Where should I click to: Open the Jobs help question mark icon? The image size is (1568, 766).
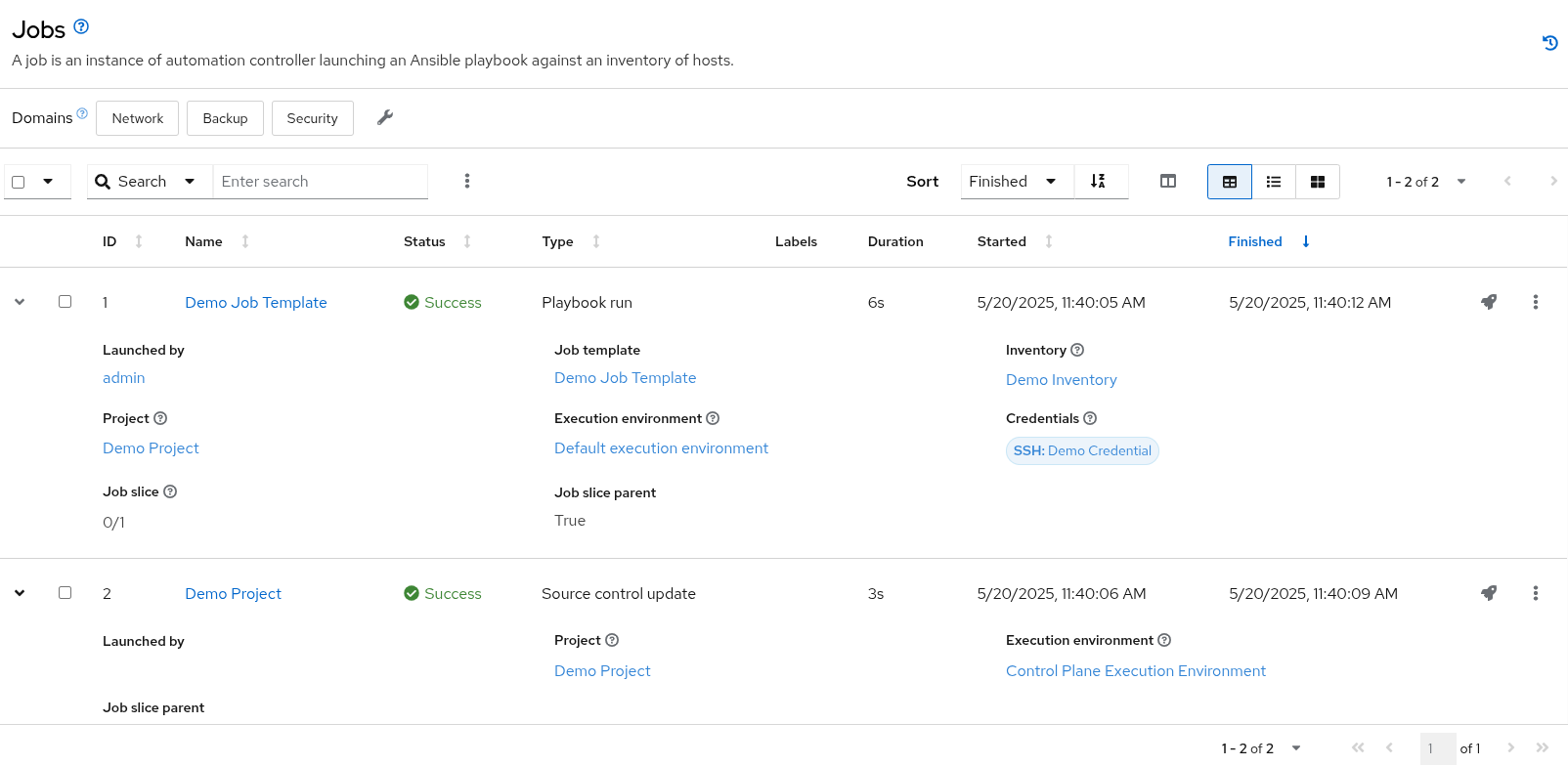click(81, 26)
